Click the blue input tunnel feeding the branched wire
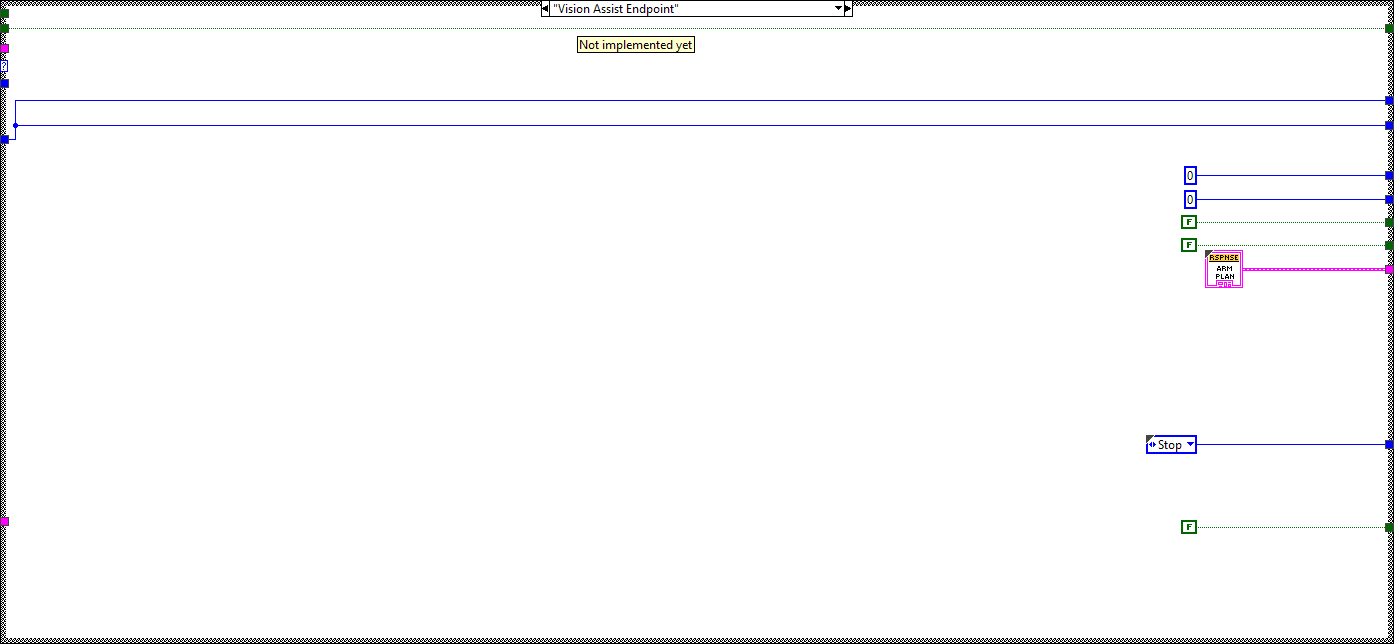The height and width of the screenshot is (644, 1394). tap(4, 139)
